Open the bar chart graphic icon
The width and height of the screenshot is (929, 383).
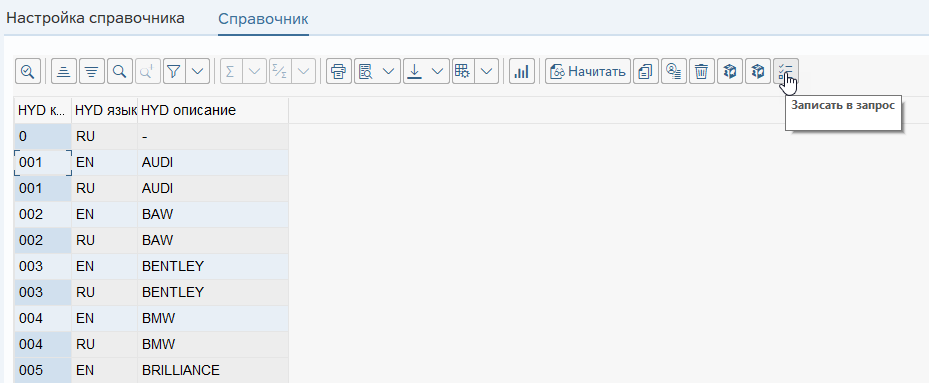click(522, 72)
